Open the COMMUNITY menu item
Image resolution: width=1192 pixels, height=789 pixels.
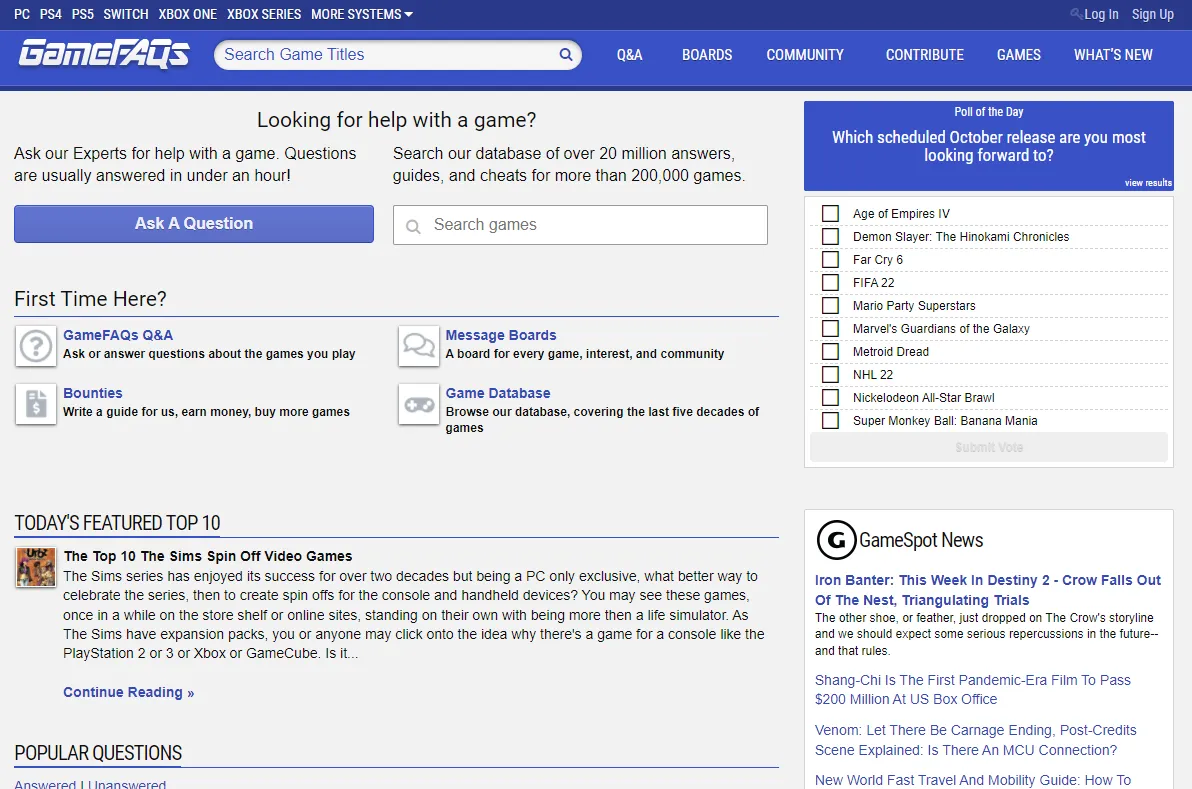pyautogui.click(x=804, y=55)
